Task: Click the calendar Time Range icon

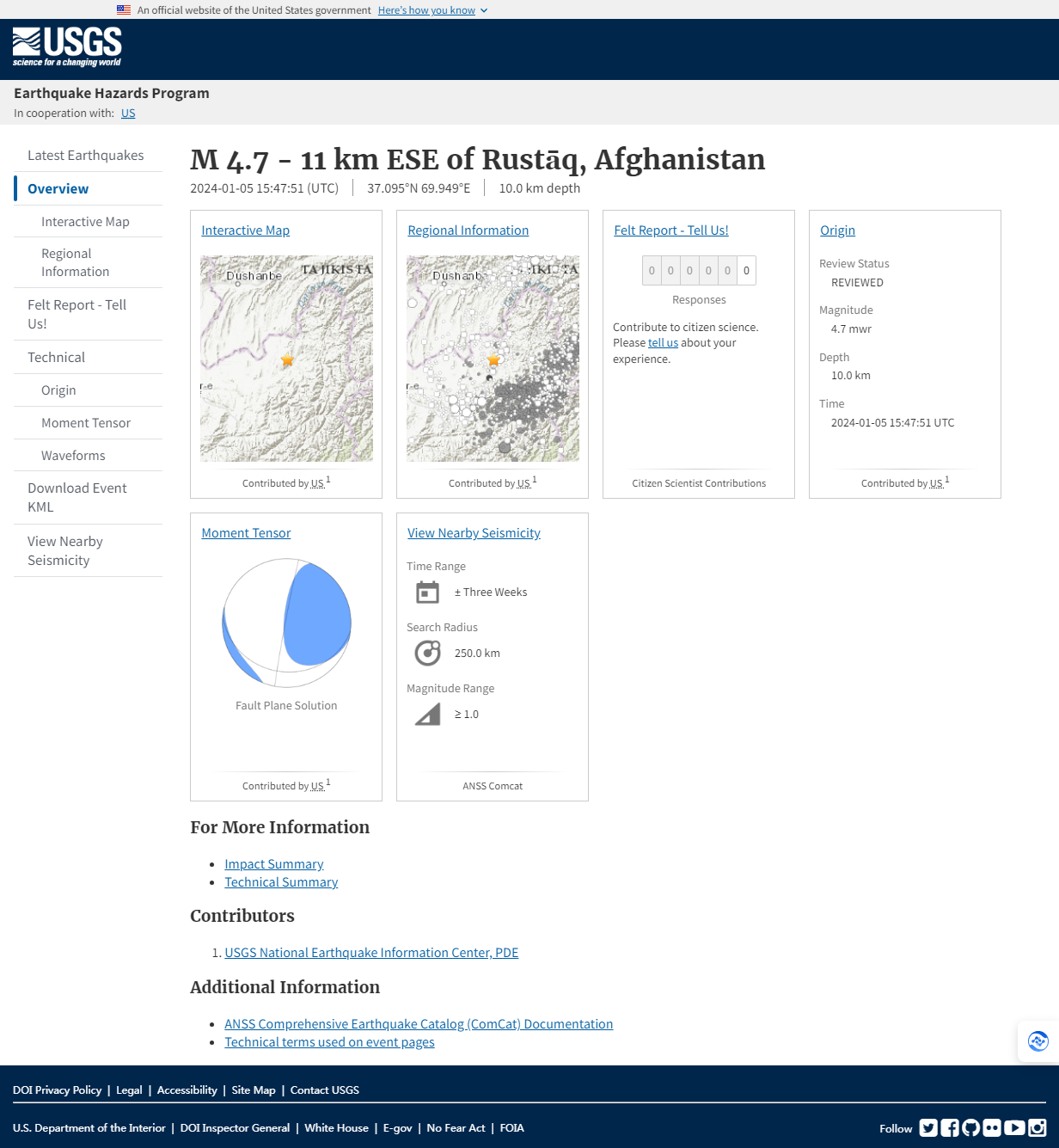Action: (x=427, y=592)
